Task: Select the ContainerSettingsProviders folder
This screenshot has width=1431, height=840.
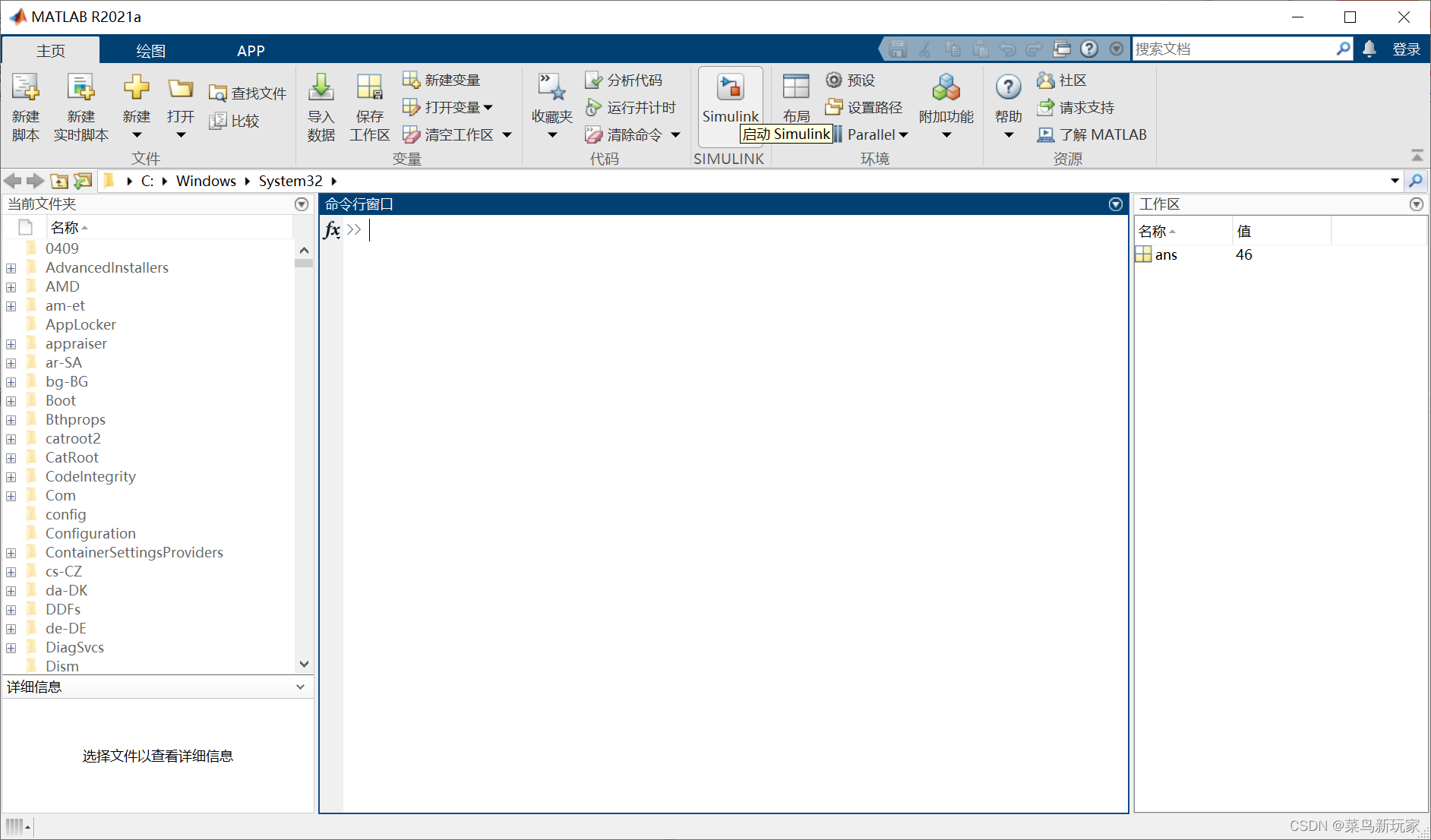Action: point(134,552)
